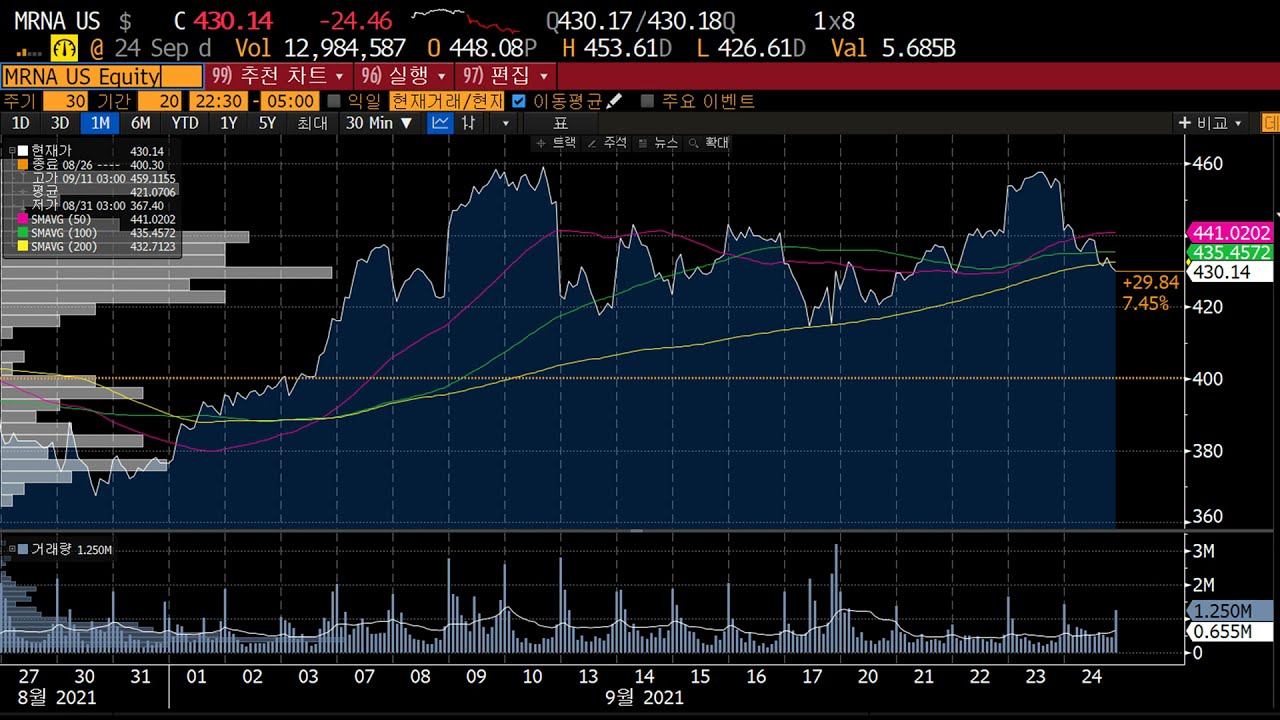Image resolution: width=1280 pixels, height=720 pixels.
Task: Click the 주기 field showing 30
Action: 65,101
